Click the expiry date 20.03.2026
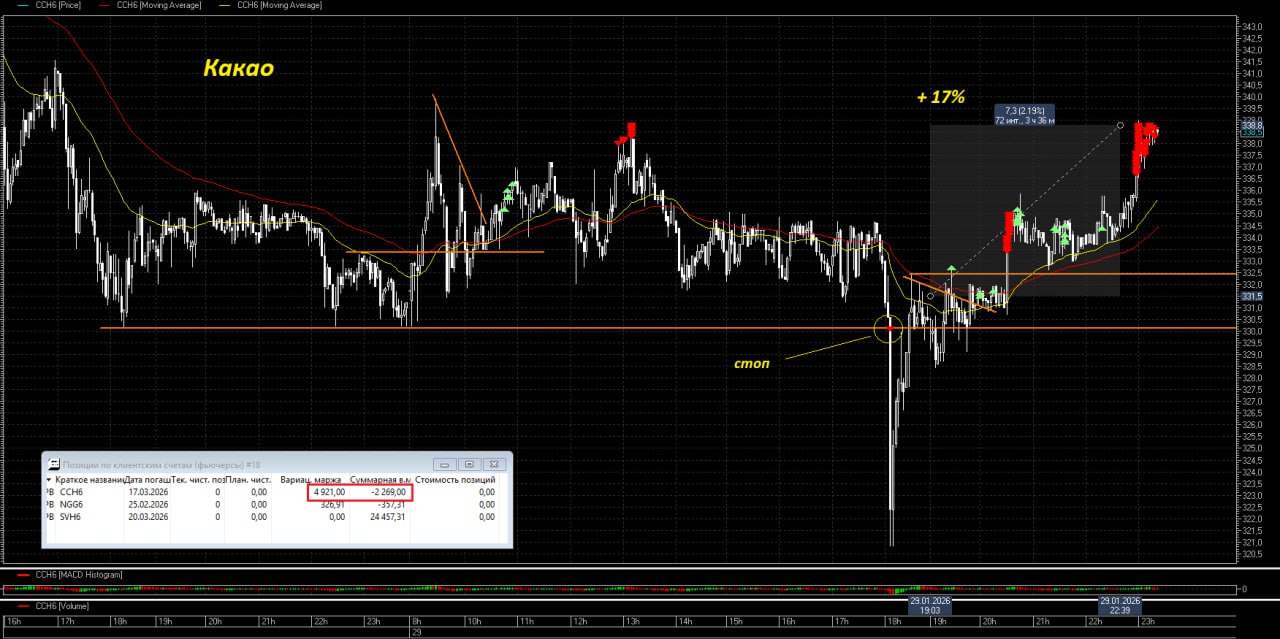1280x639 pixels. pyautogui.click(x=148, y=517)
